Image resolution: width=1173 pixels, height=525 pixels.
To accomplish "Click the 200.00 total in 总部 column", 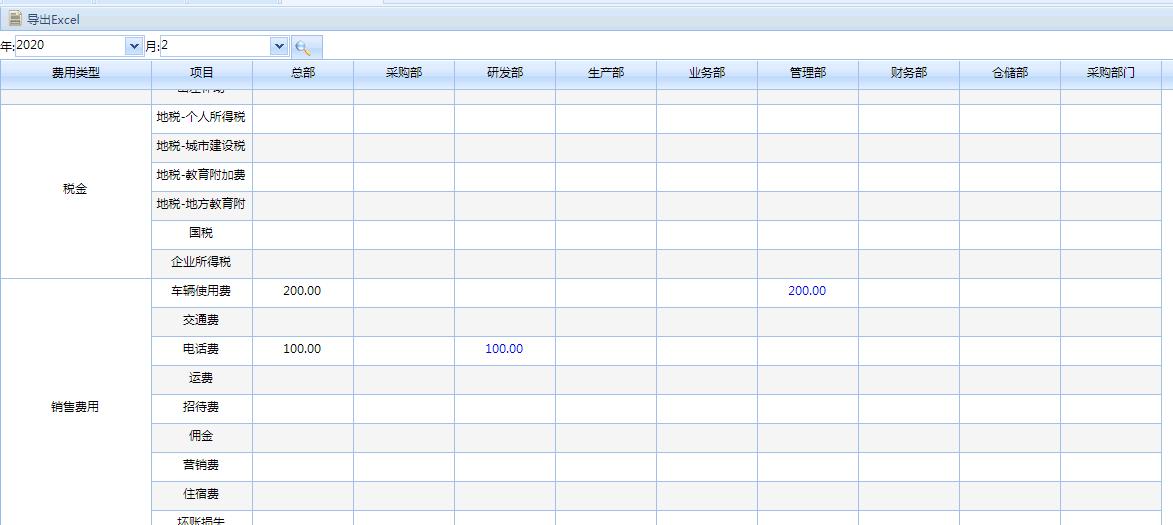I will click(x=302, y=292).
